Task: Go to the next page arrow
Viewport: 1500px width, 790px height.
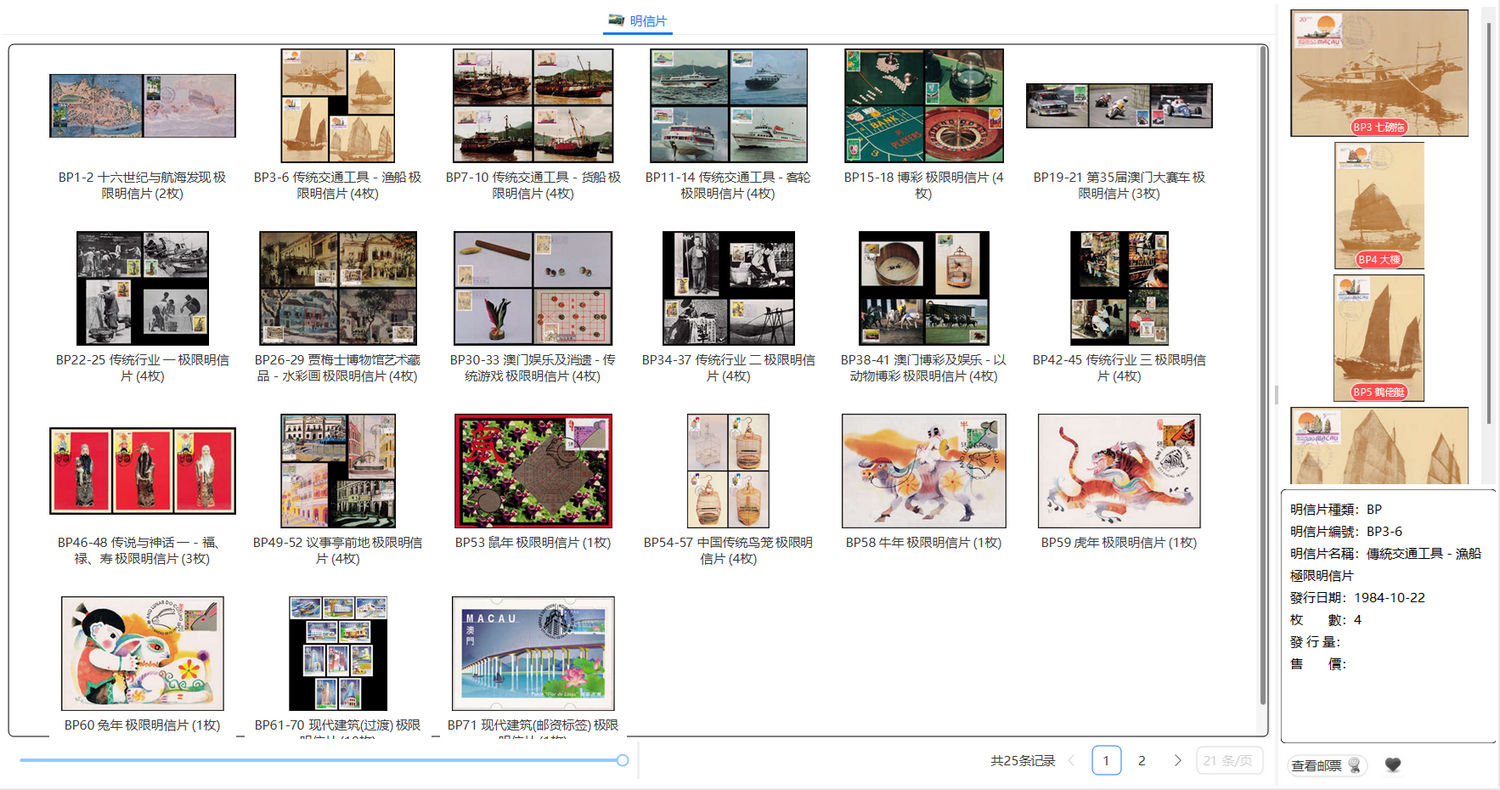Action: tap(1178, 761)
